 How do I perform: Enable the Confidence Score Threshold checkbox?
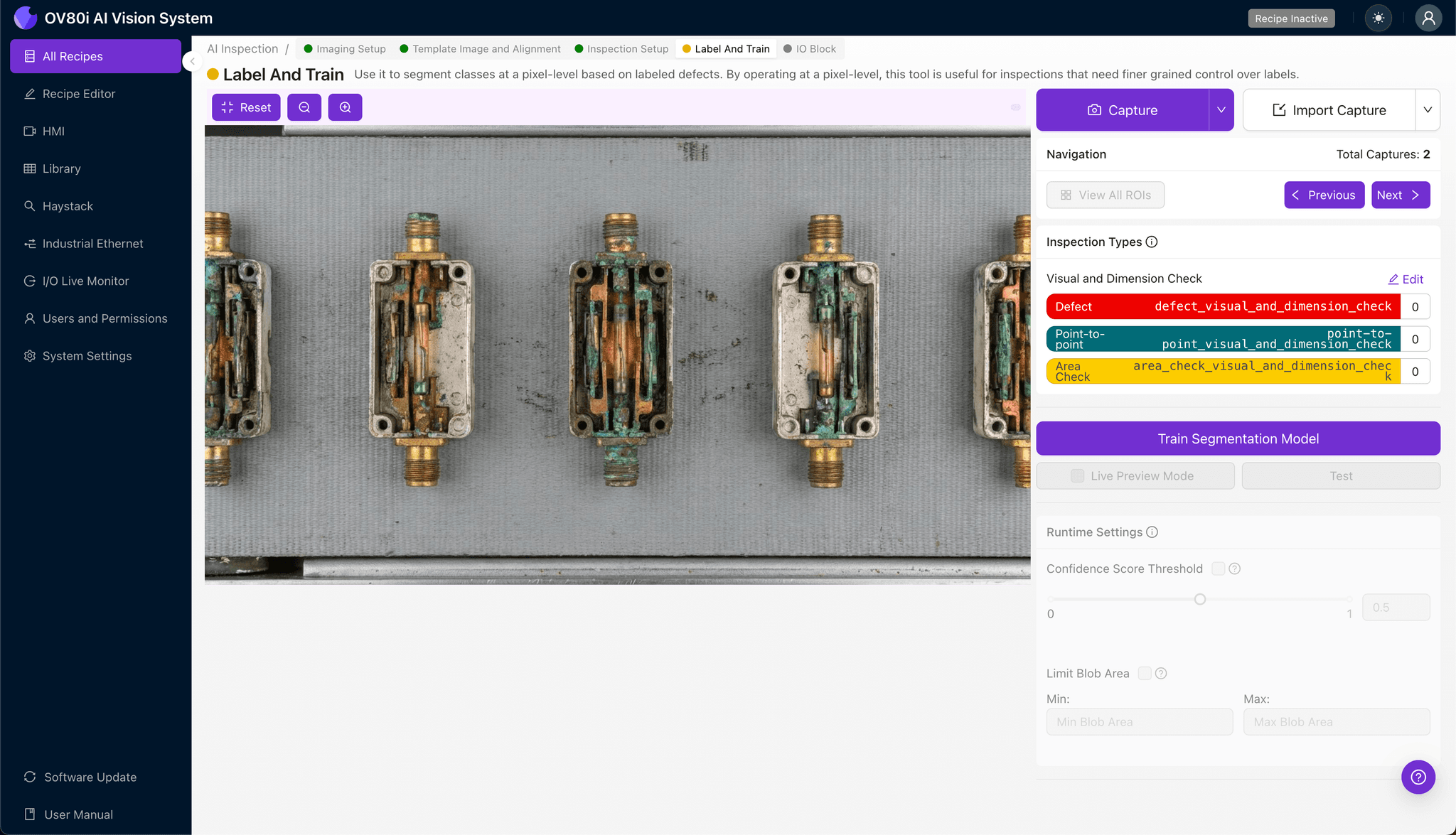tap(1218, 569)
